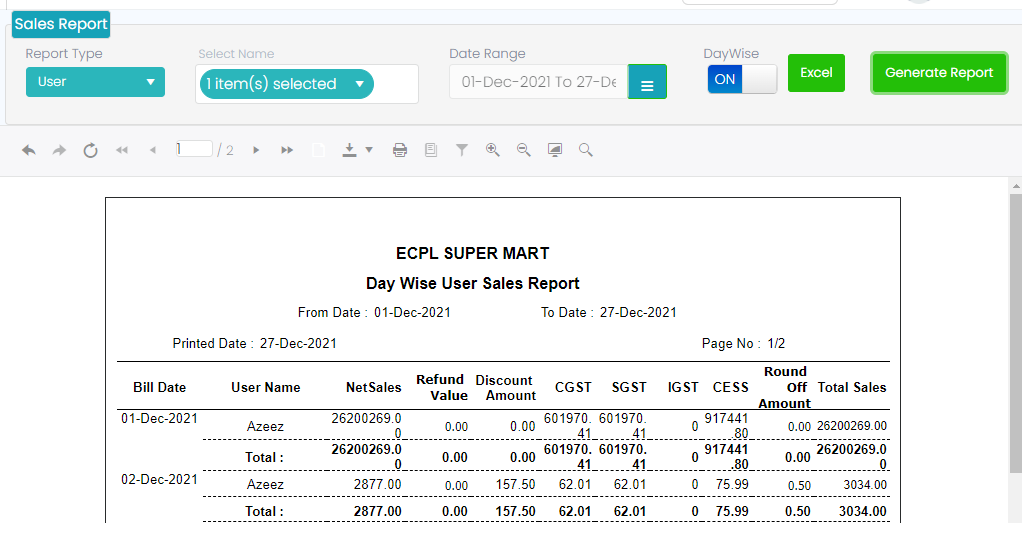Open the export download dropdown arrow
Viewport: 1026px width, 558px height.
[x=369, y=150]
